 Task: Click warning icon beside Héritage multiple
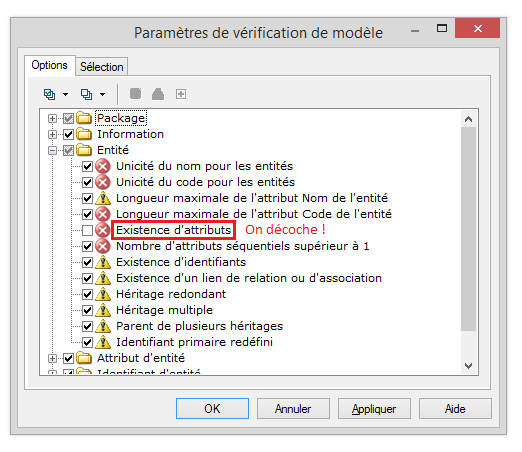(x=103, y=310)
